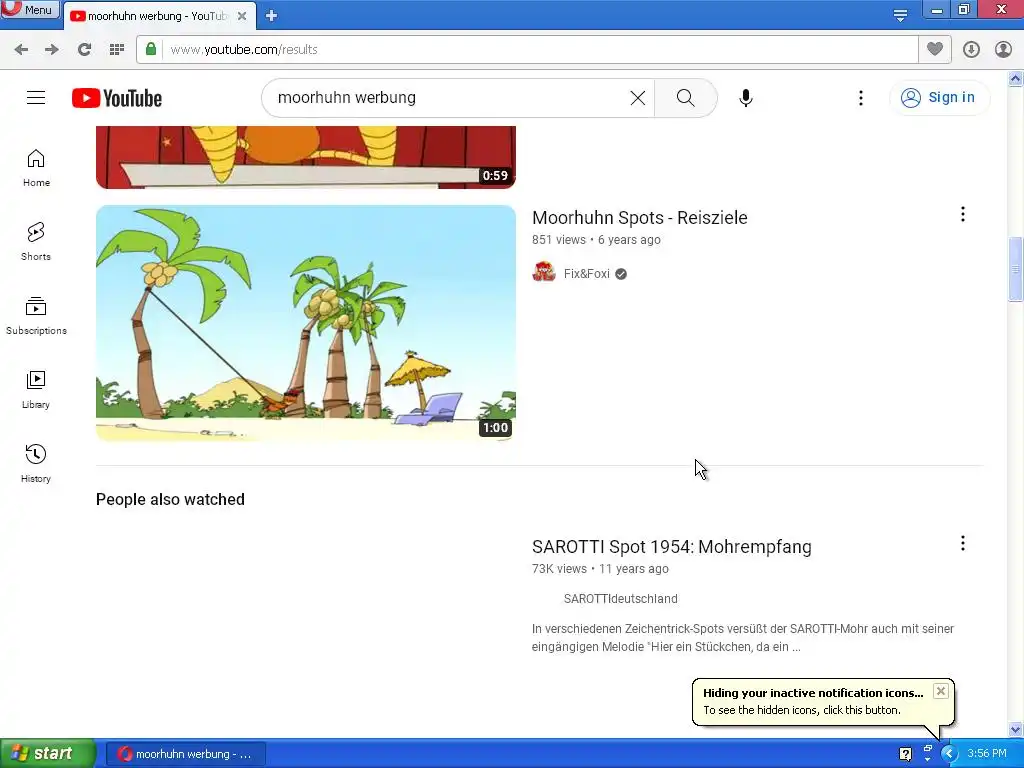Open History in the sidebar
The width and height of the screenshot is (1024, 768).
coord(36,464)
